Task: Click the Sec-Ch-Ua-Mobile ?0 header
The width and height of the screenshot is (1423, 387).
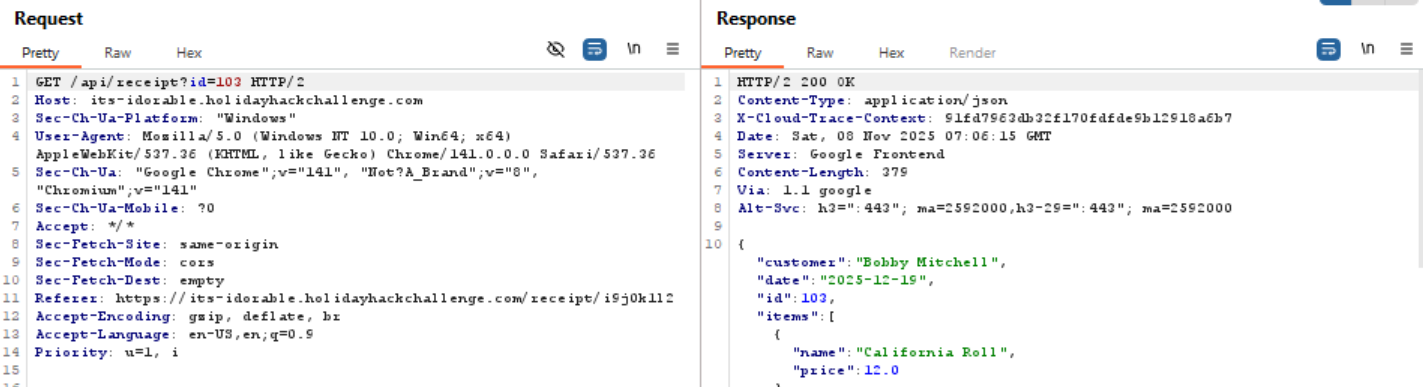Action: point(125,208)
